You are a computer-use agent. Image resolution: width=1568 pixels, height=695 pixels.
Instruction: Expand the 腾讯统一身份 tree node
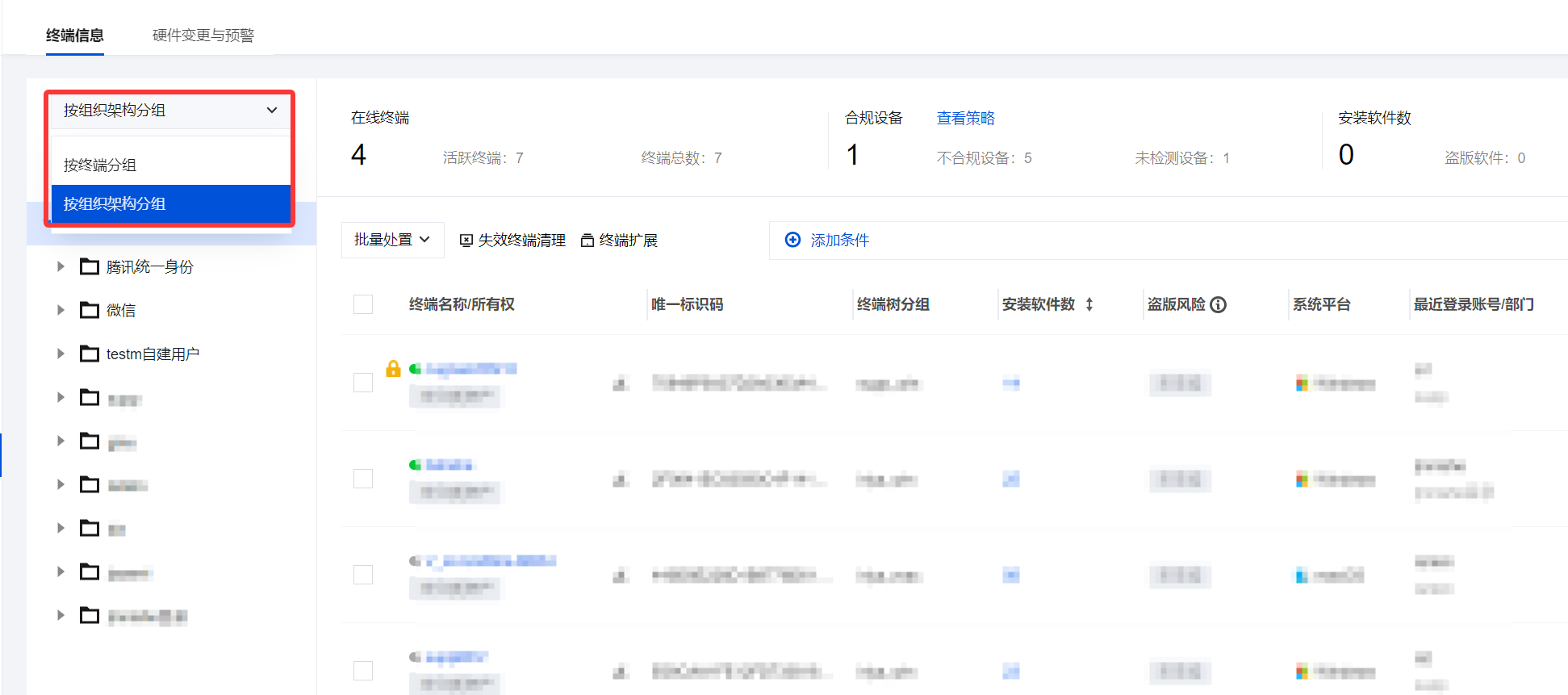coord(61,266)
